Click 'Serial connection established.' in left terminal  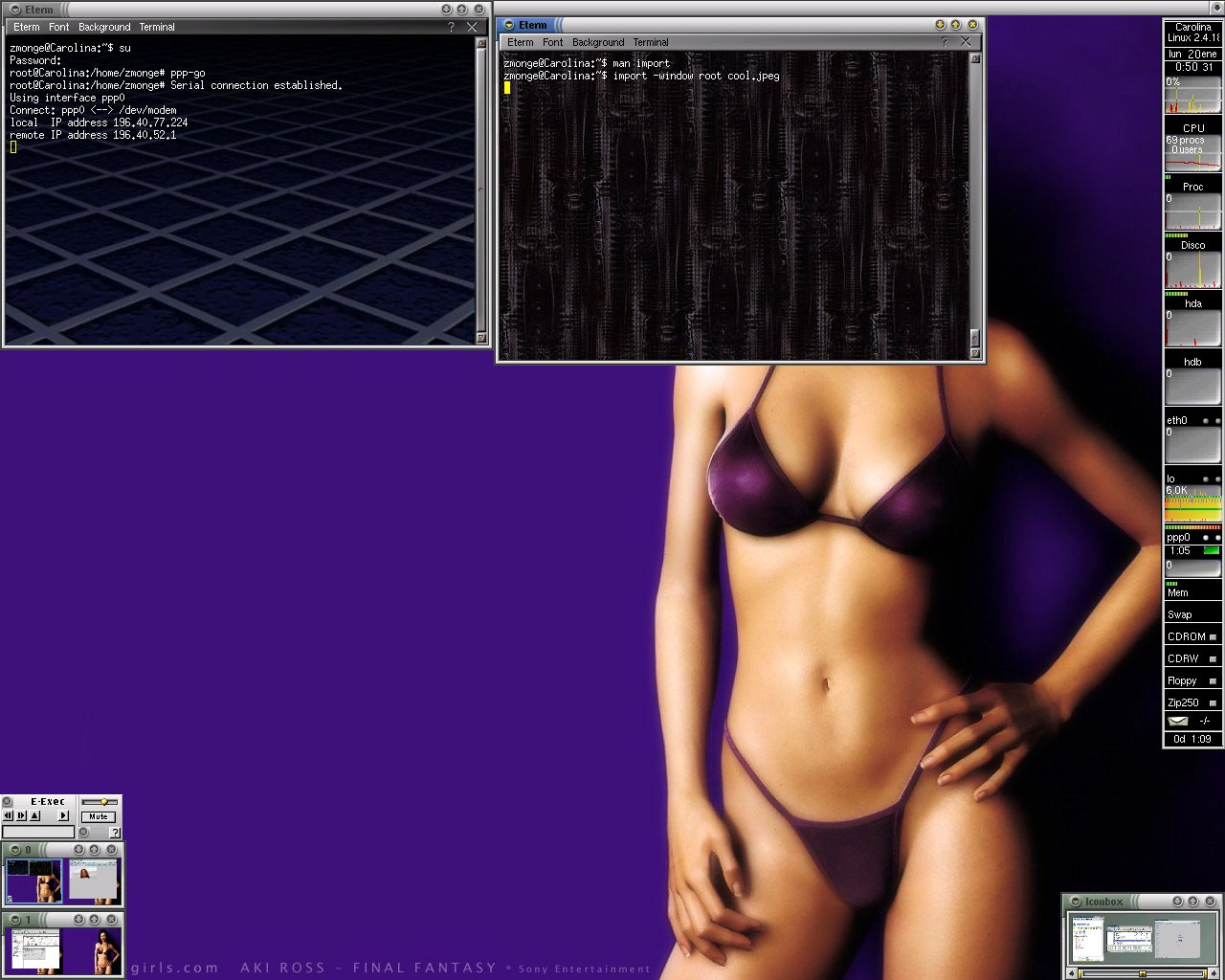point(256,85)
